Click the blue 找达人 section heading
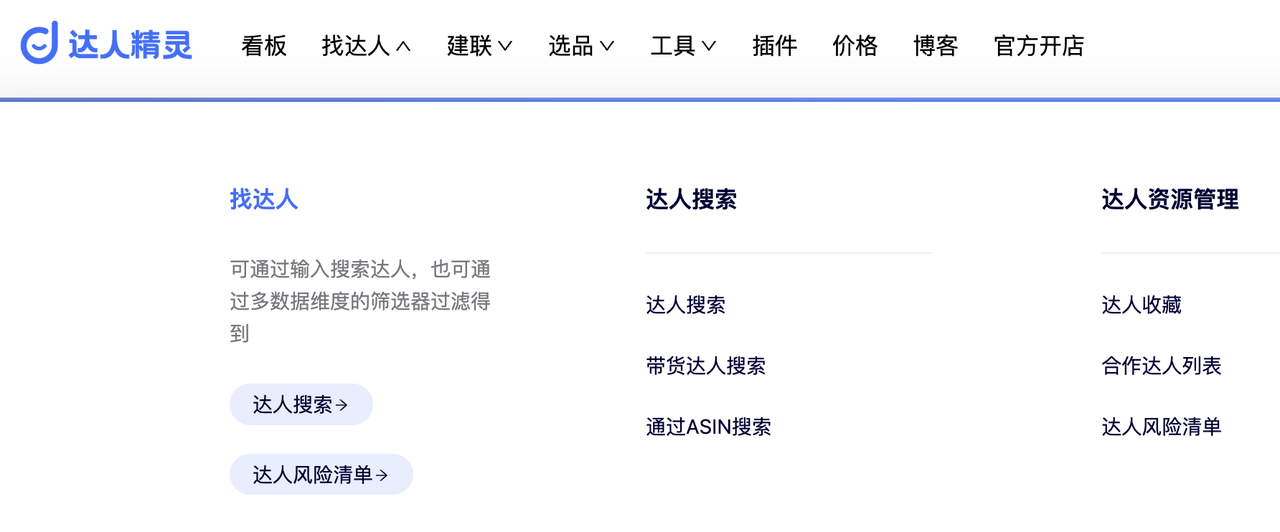Image resolution: width=1280 pixels, height=532 pixels. 264,199
